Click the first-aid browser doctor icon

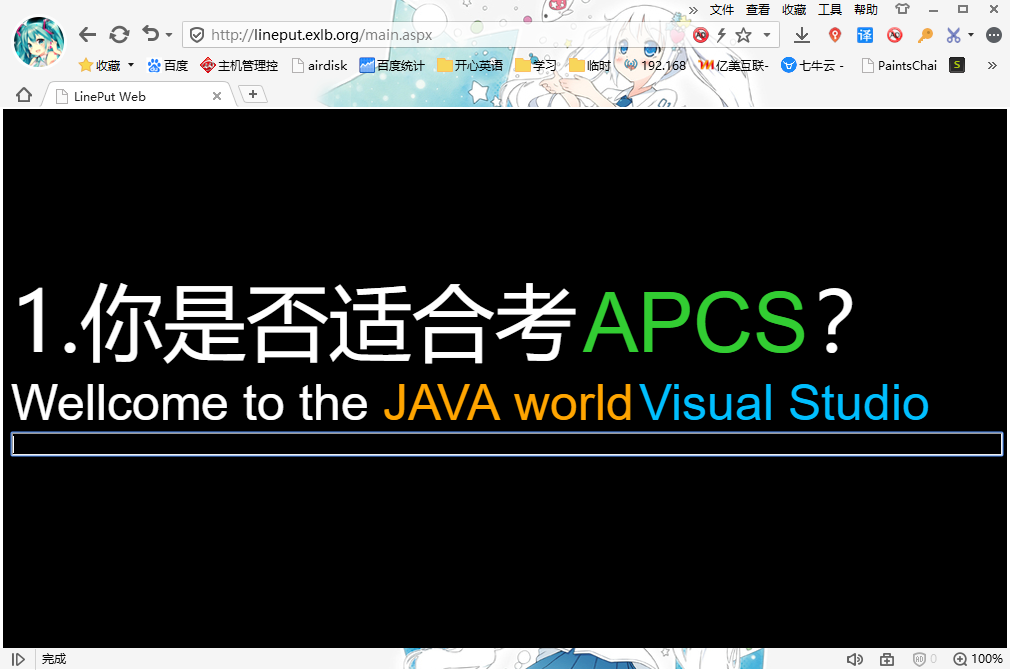pos(887,659)
